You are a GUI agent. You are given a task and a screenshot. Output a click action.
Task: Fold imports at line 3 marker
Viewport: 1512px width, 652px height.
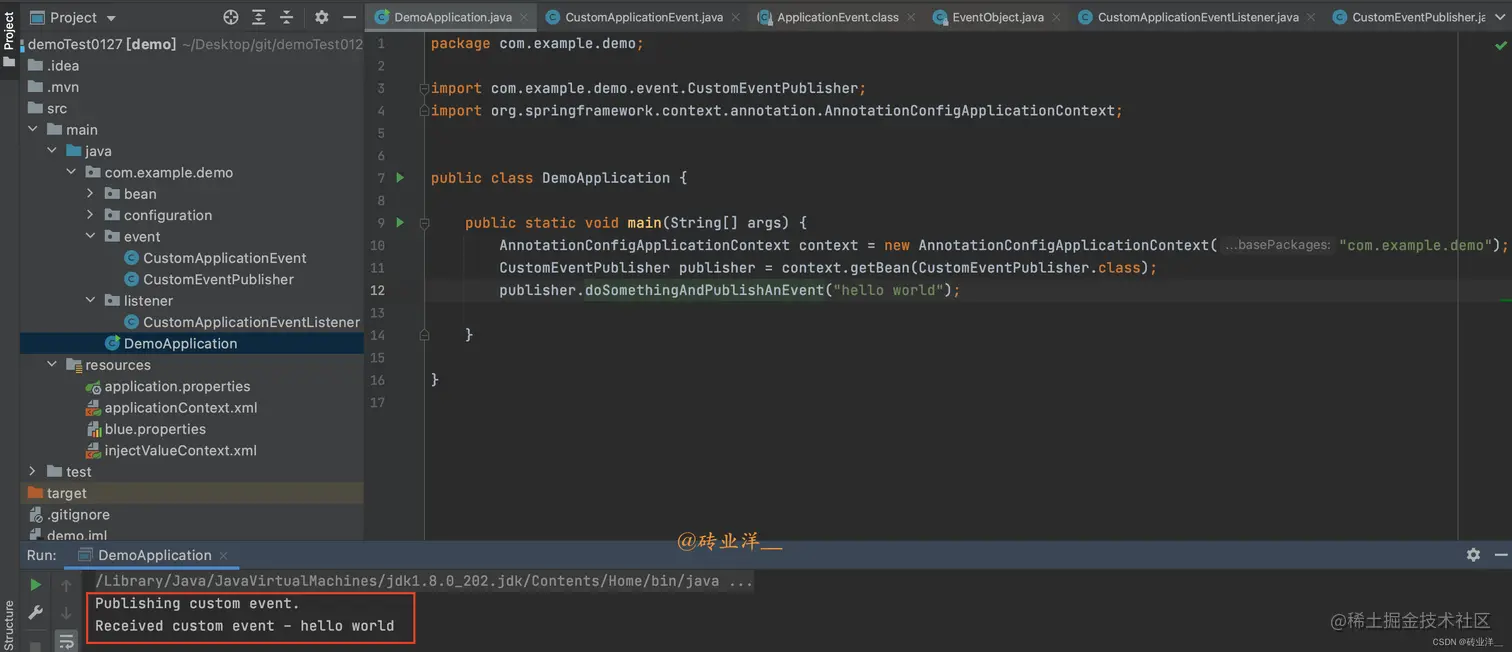(424, 88)
